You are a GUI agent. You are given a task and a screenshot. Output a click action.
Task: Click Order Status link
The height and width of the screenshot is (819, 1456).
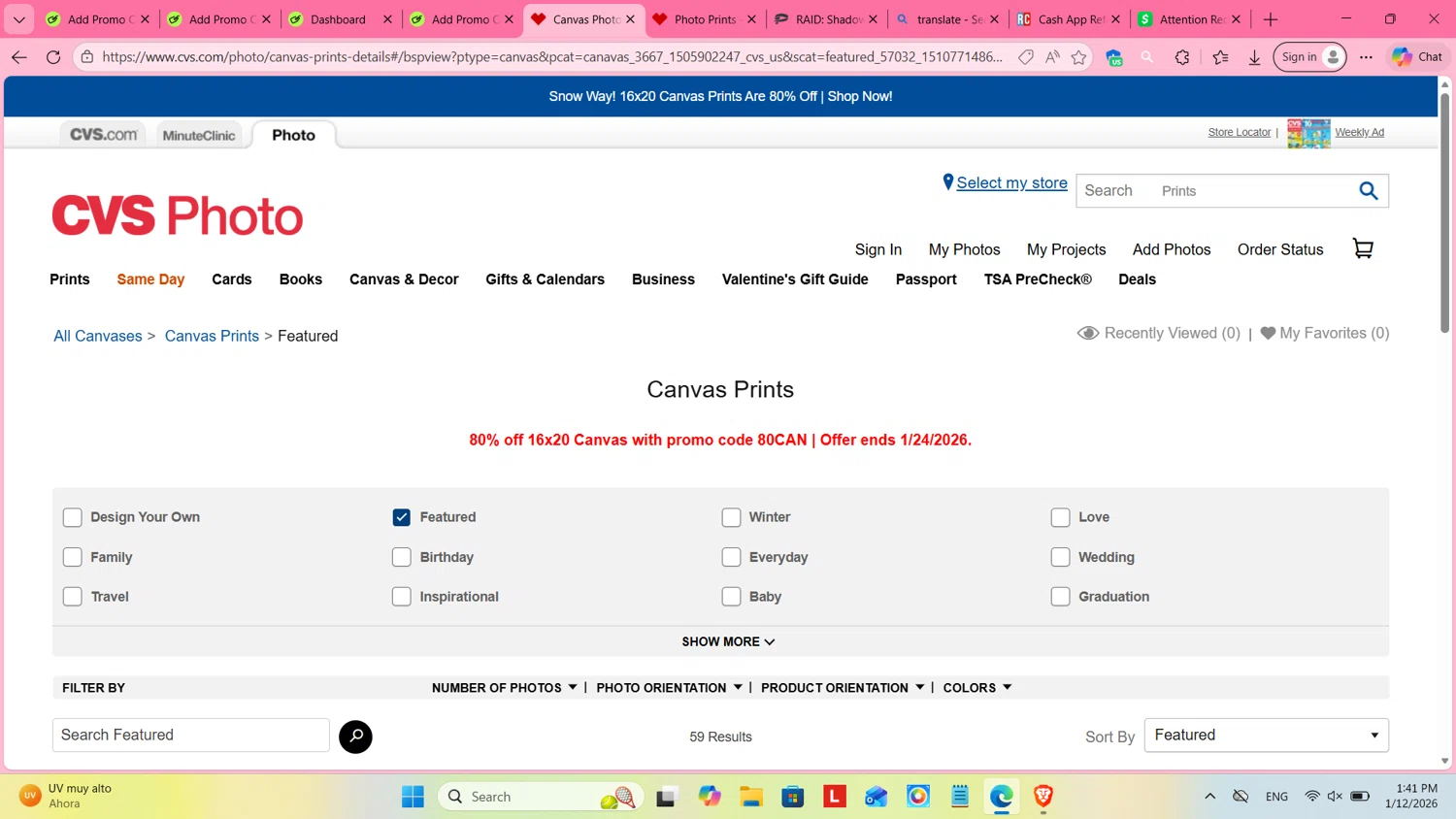point(1280,249)
